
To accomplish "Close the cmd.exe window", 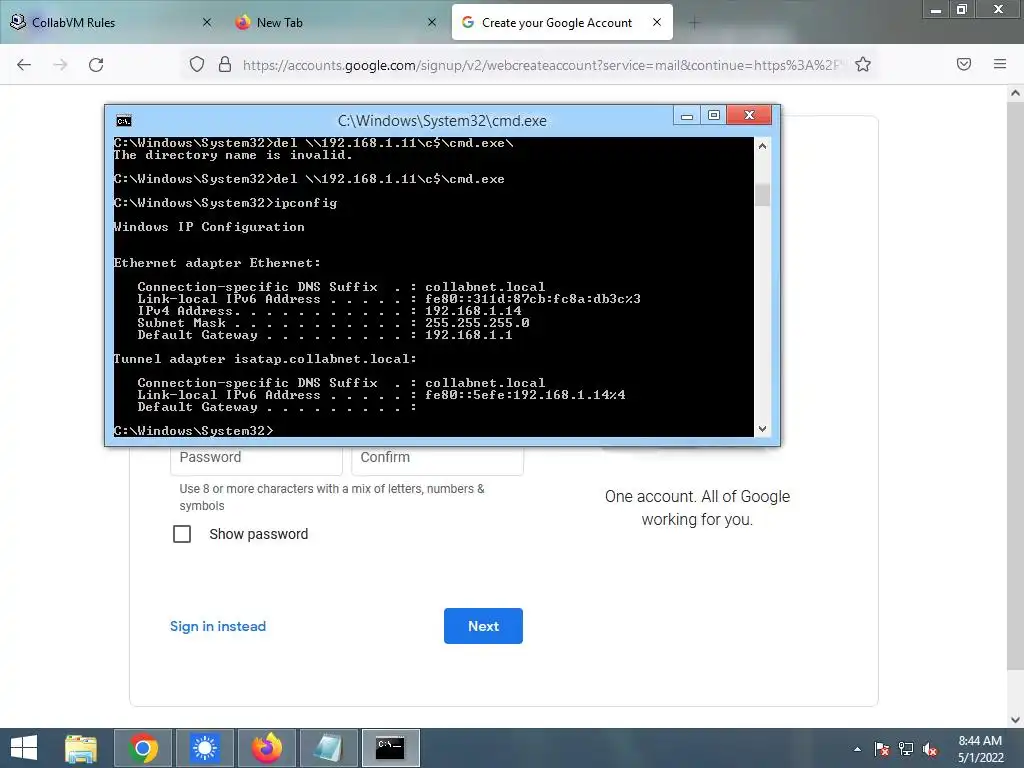I will click(x=749, y=116).
